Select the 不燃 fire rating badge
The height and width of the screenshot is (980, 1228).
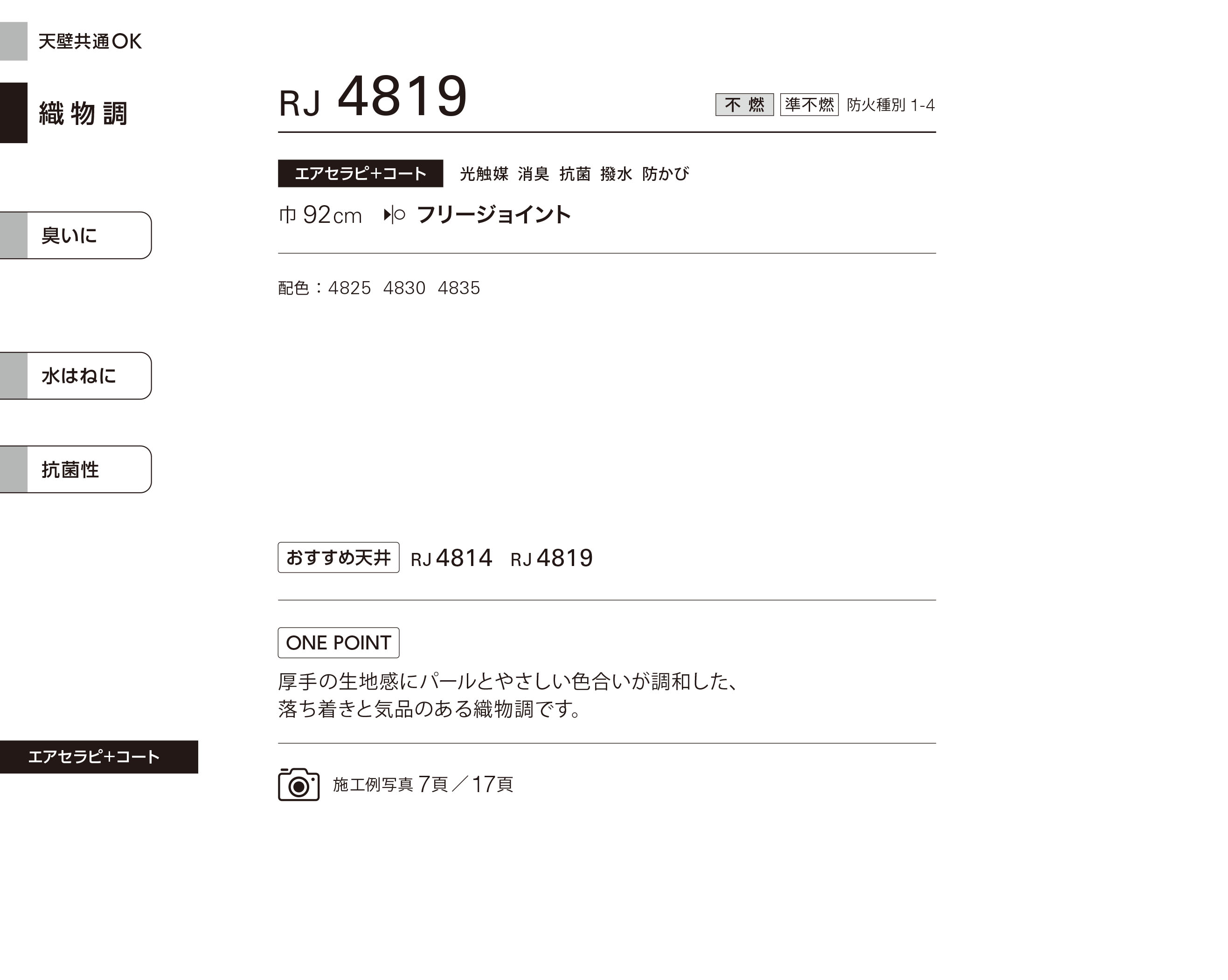coord(744,105)
